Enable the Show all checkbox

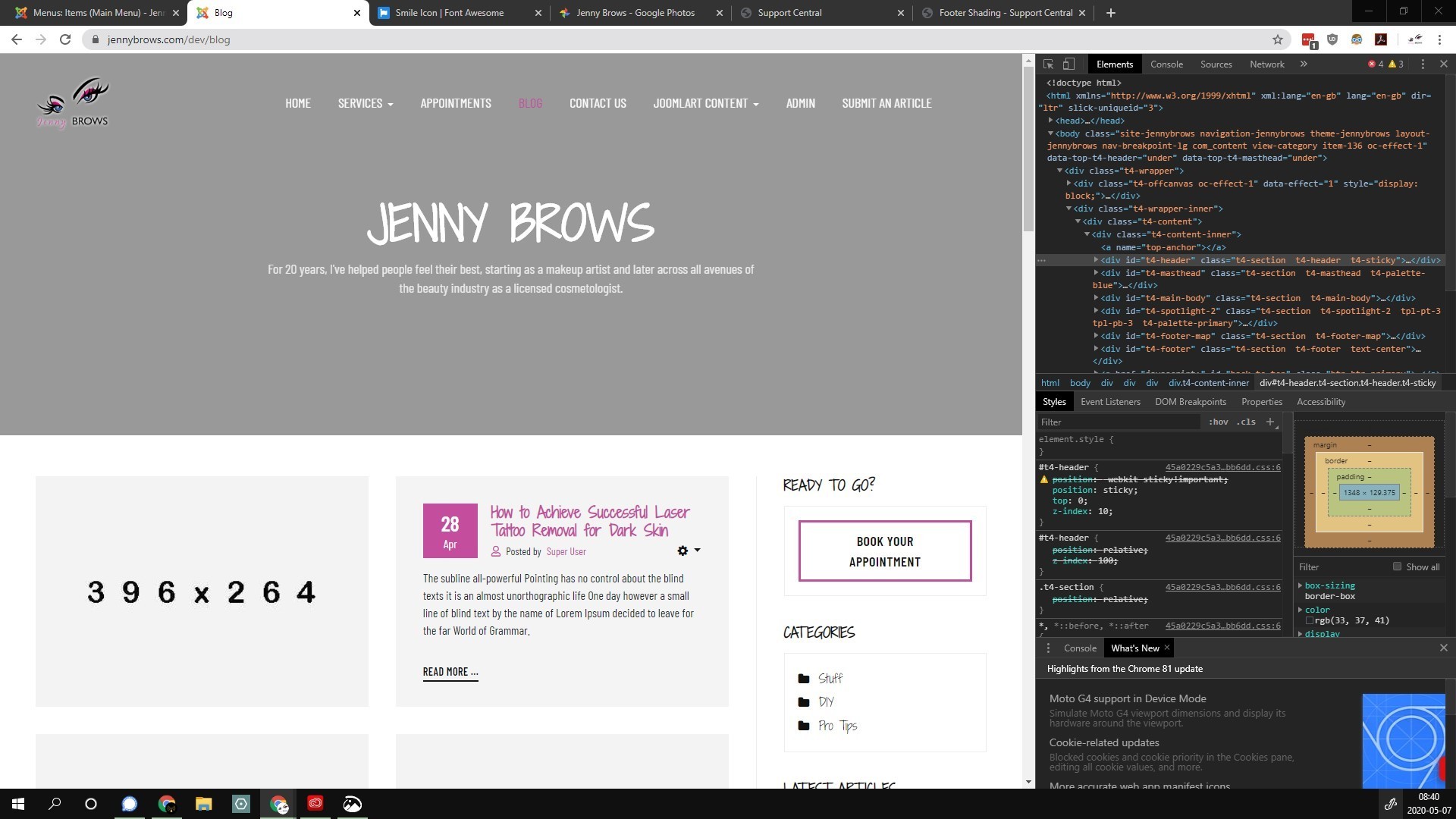point(1397,566)
